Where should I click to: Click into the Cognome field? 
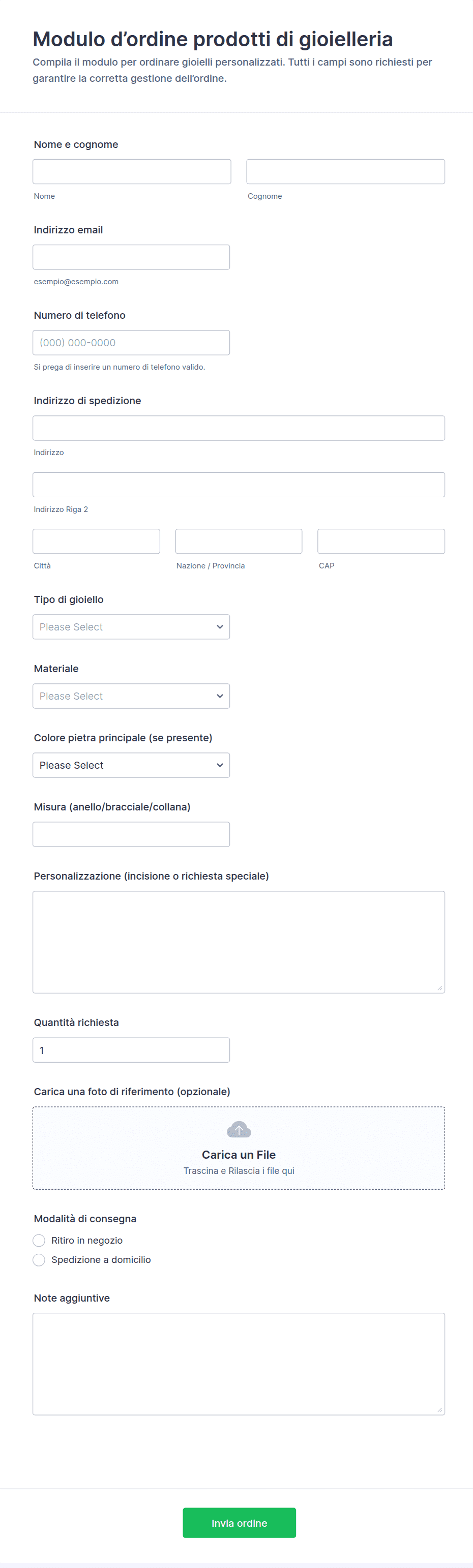click(x=345, y=172)
